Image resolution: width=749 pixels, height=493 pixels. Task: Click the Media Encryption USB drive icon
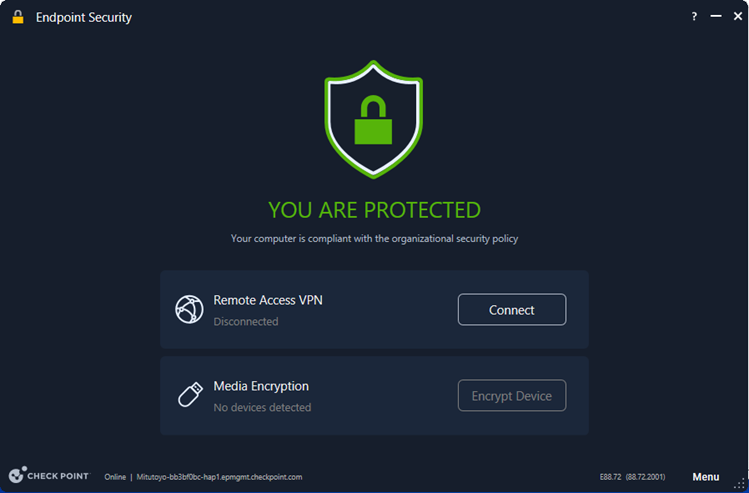(x=190, y=395)
